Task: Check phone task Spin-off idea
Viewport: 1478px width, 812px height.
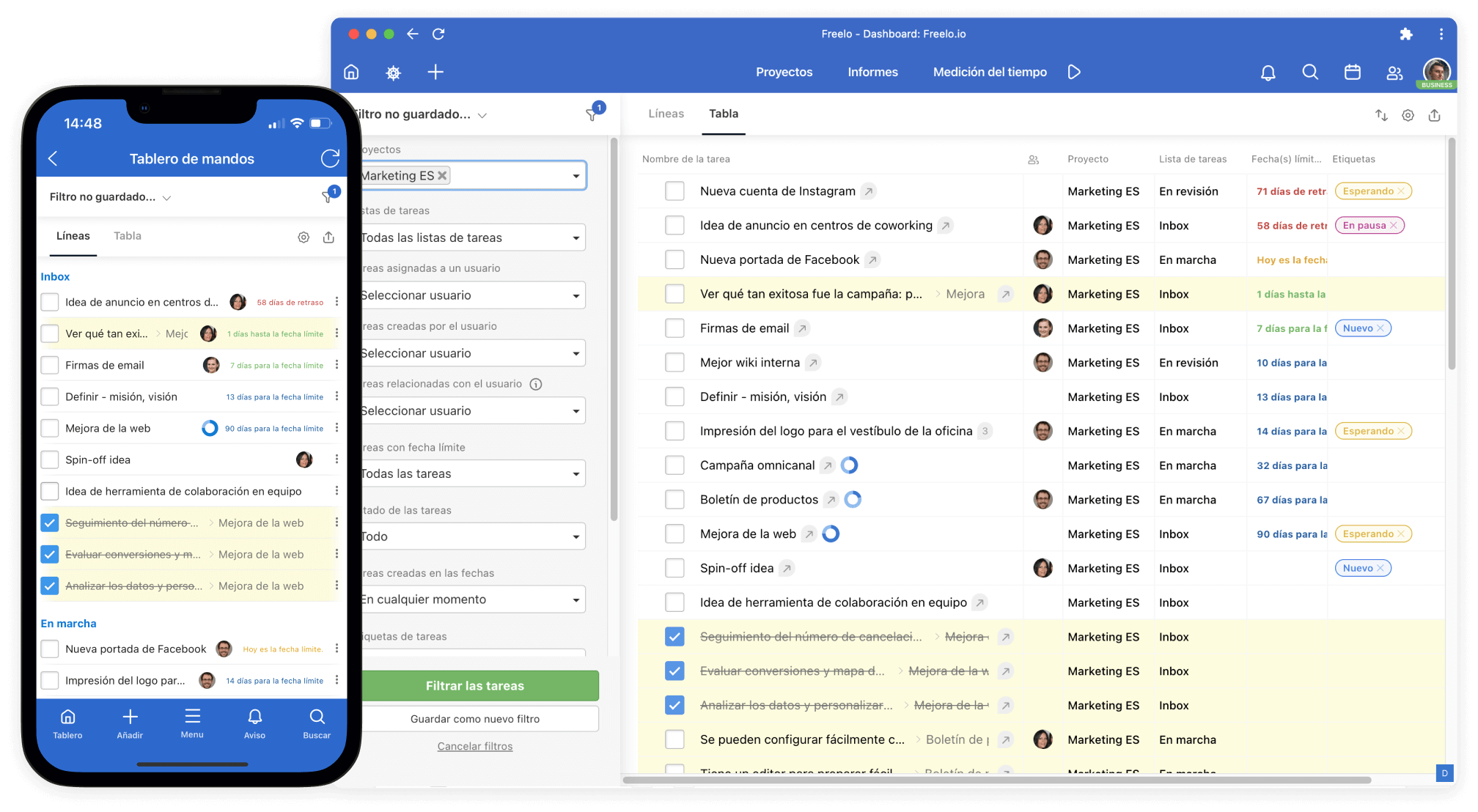Action: tap(50, 459)
